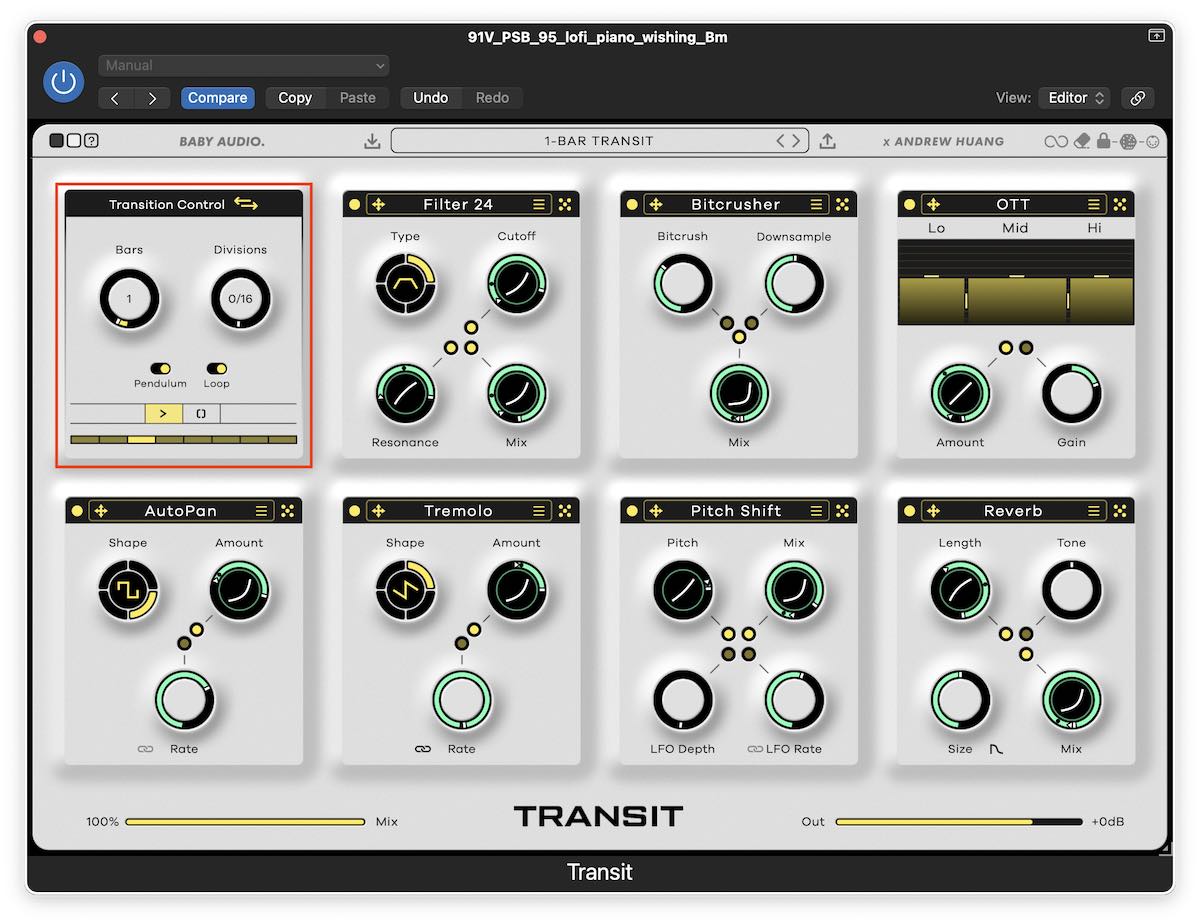Open the Reverb hamburger menu
The image size is (1200, 924).
tap(1095, 511)
